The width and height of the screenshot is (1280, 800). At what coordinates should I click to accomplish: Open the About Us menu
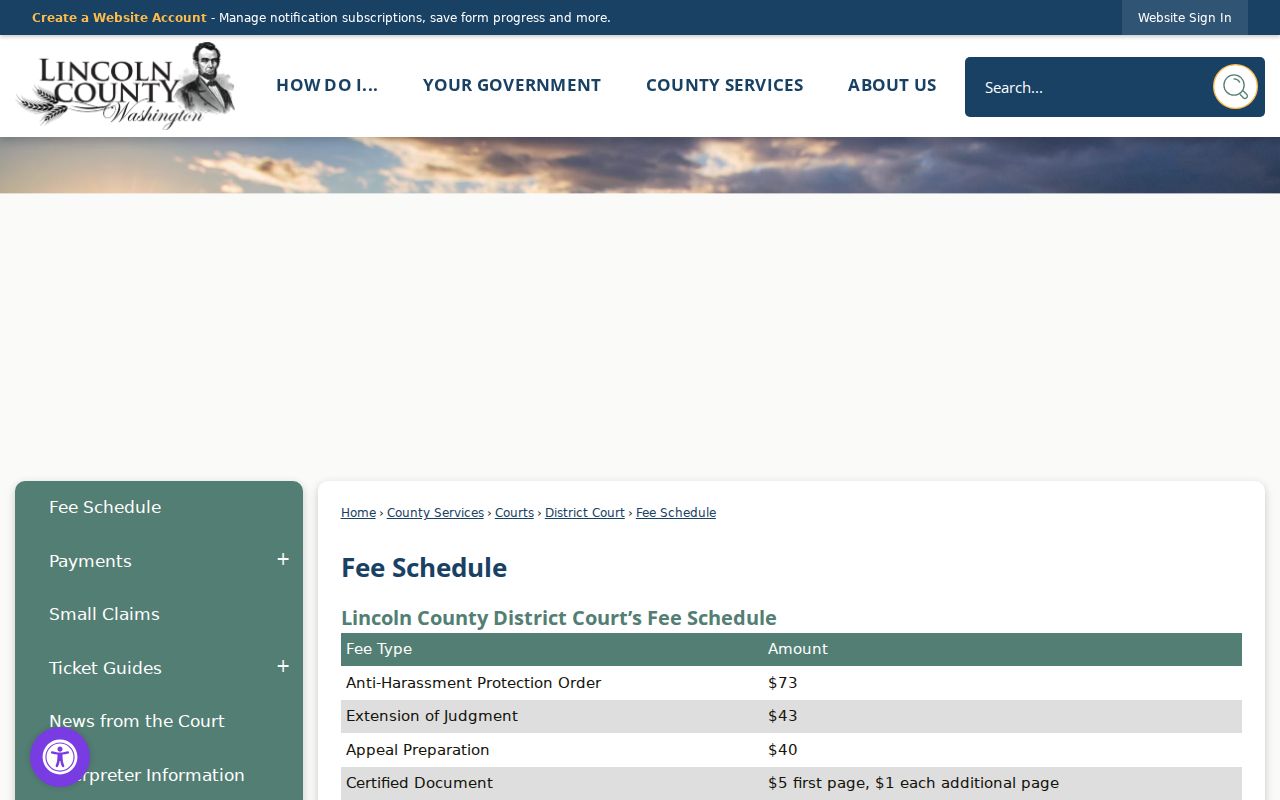pyautogui.click(x=892, y=85)
